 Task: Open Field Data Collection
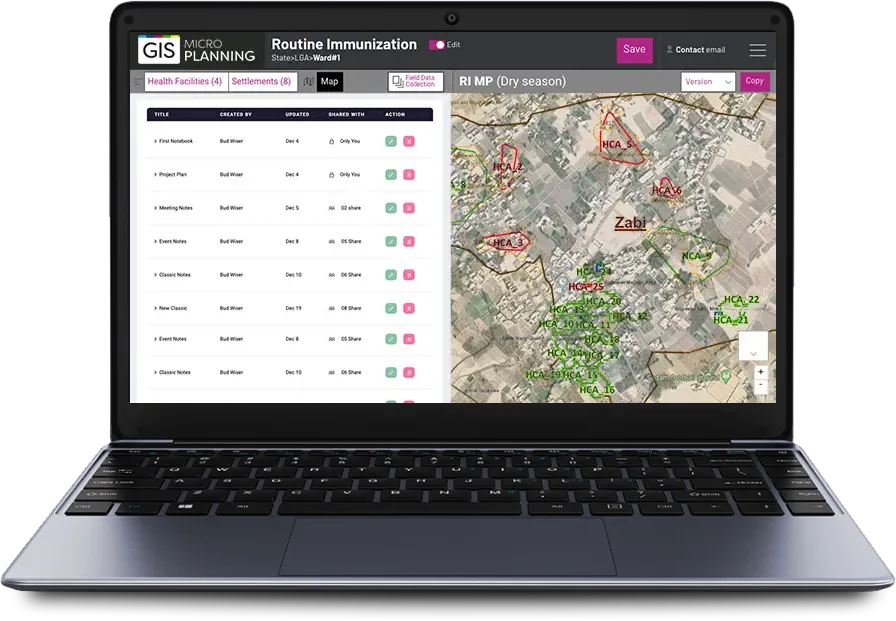(415, 82)
